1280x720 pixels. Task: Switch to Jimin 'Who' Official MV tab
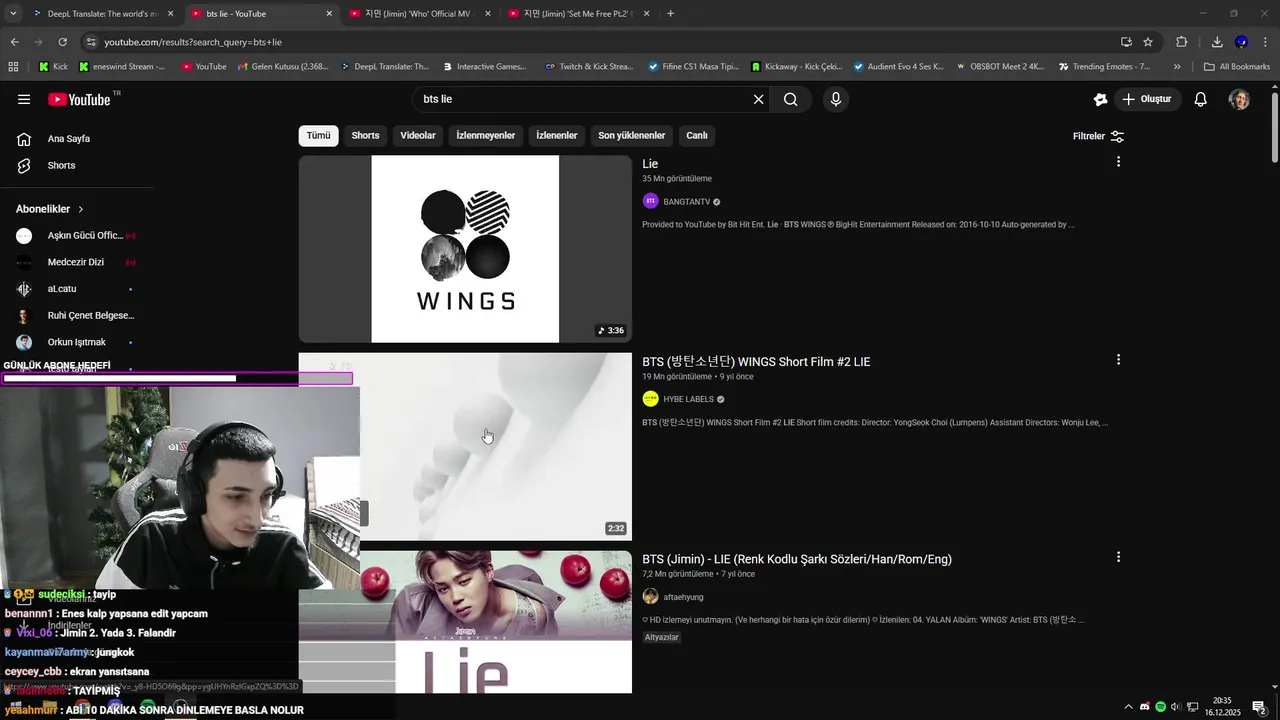pyautogui.click(x=420, y=14)
